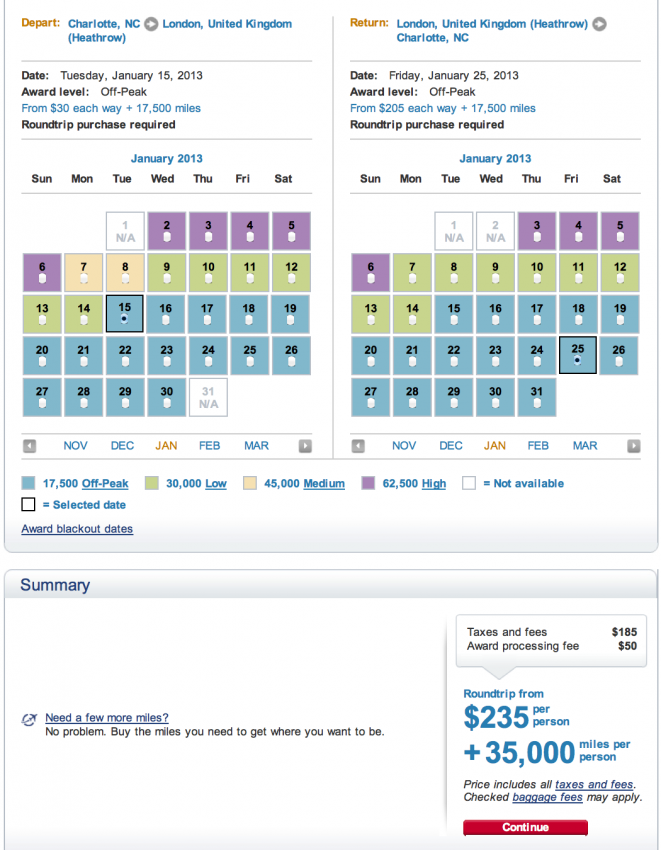The width and height of the screenshot is (661, 850).
Task: Click airplane icon beside Need a few more miles
Action: click(29, 719)
